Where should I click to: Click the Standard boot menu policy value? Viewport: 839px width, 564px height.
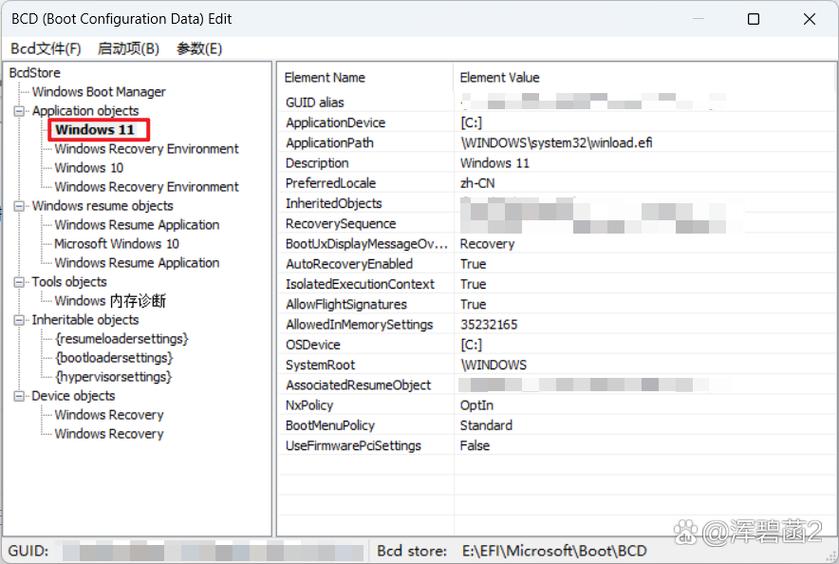(x=486, y=425)
